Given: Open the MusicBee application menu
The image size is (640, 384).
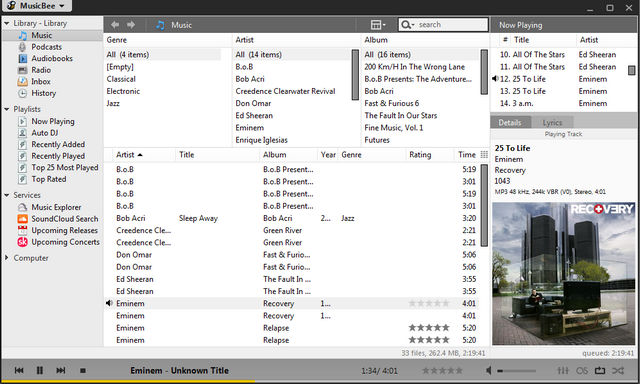Looking at the screenshot, I should (x=37, y=6).
